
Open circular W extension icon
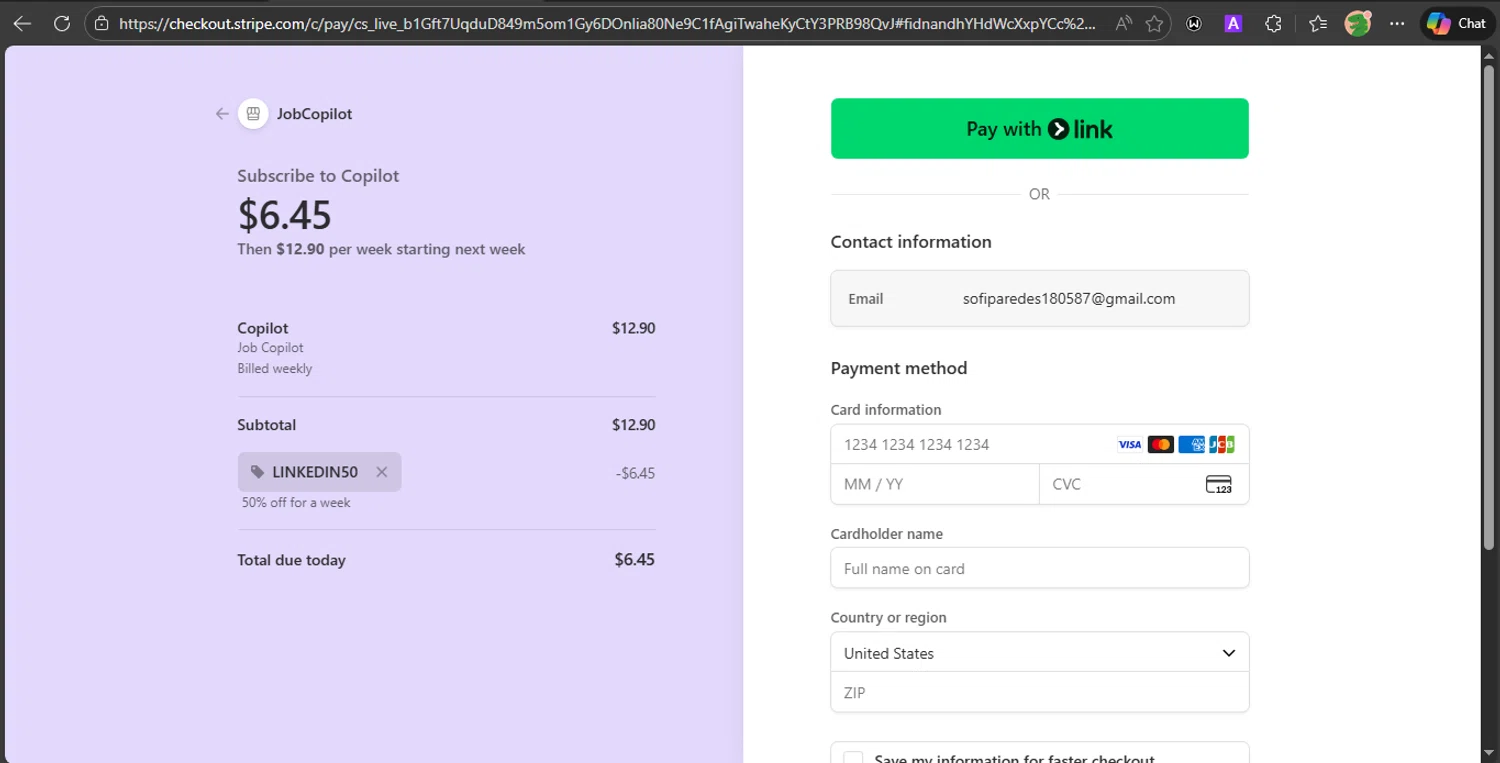point(1193,23)
